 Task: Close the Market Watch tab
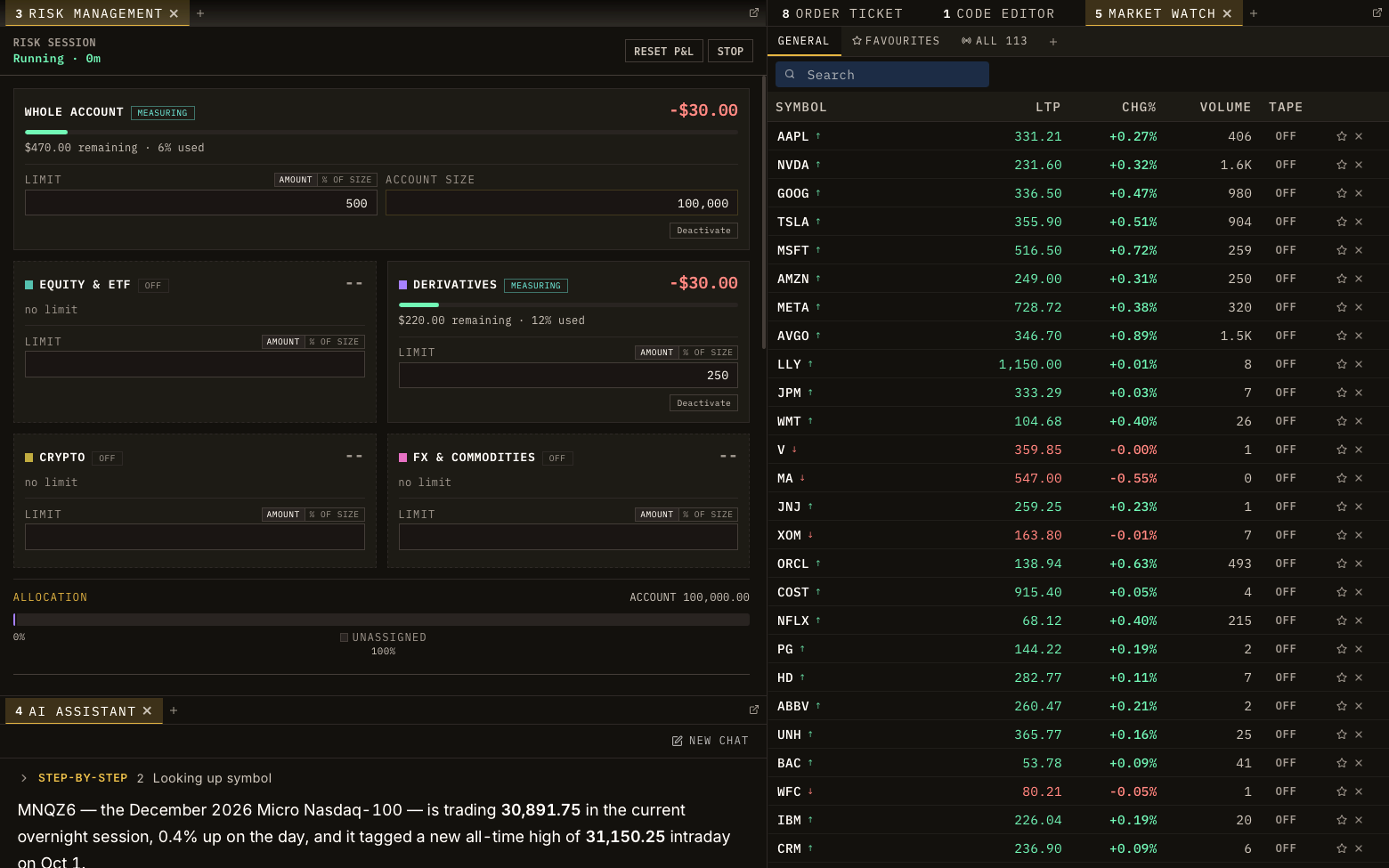pyautogui.click(x=1228, y=13)
